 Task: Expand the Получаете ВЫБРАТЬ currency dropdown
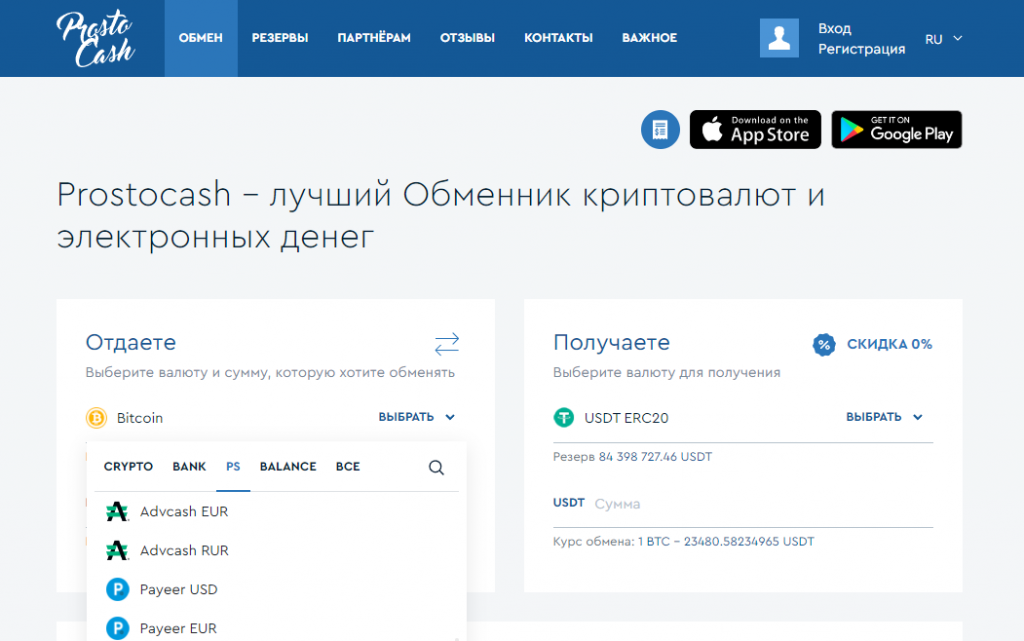pos(884,417)
